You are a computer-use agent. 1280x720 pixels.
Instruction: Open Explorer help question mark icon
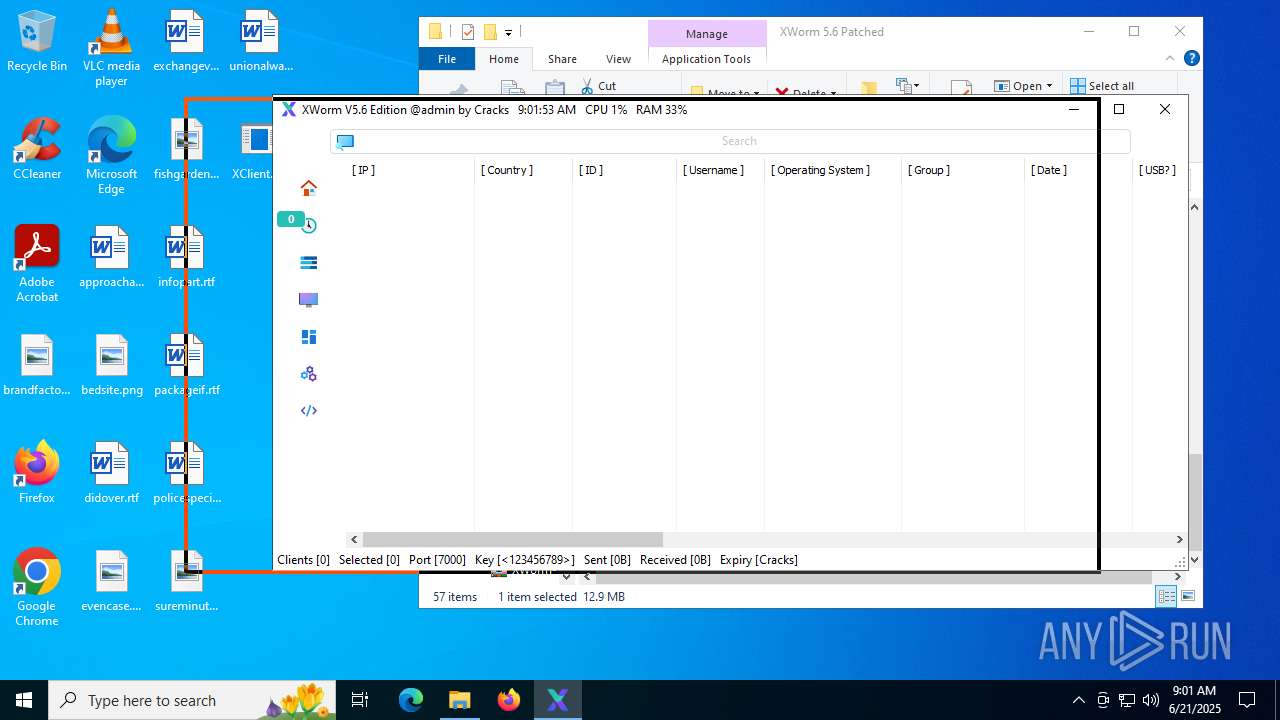coord(1191,59)
